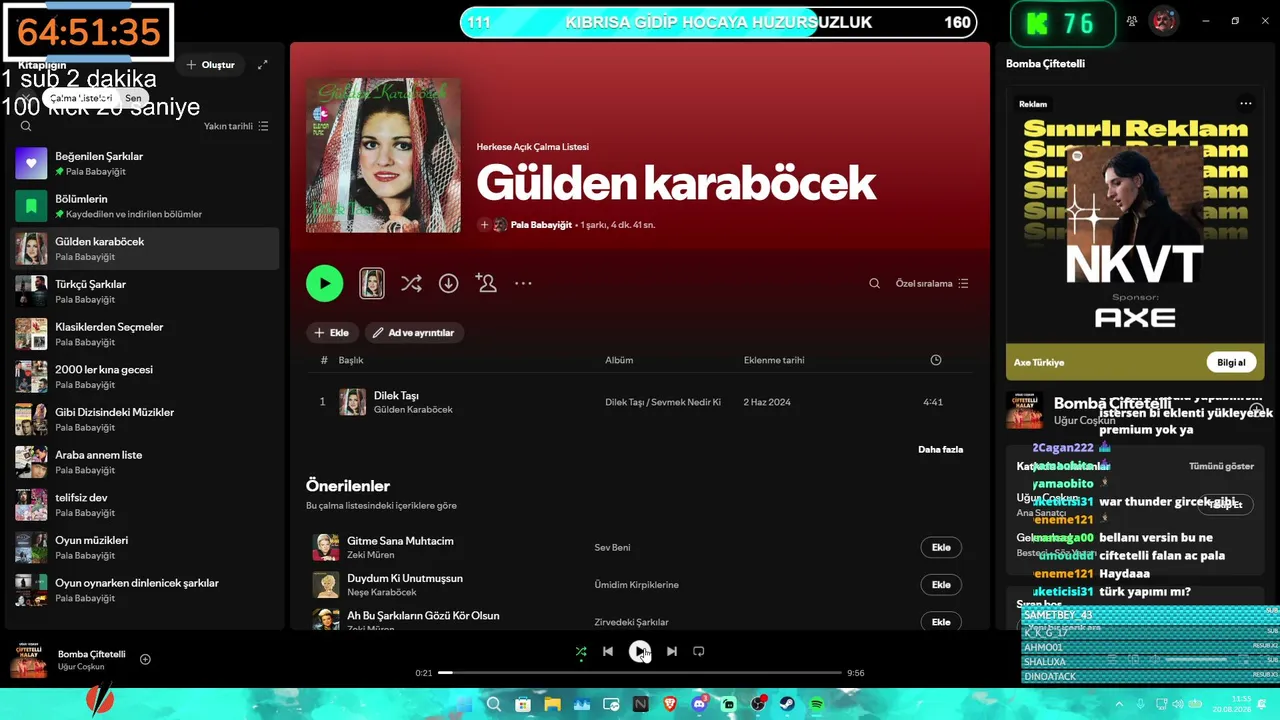Open the Oyun oynarken dinlenicek şarkılar playlist
1280x720 pixels.
(x=145, y=590)
